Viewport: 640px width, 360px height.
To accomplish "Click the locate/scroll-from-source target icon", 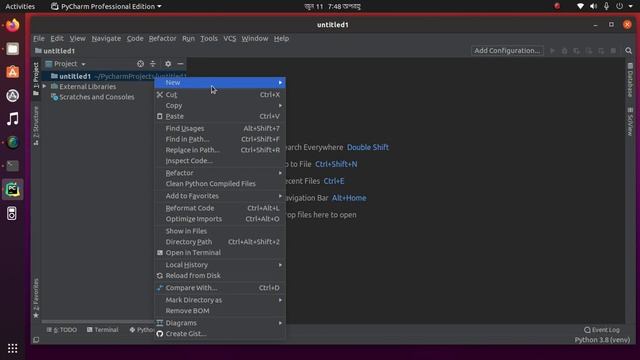I will coord(140,64).
